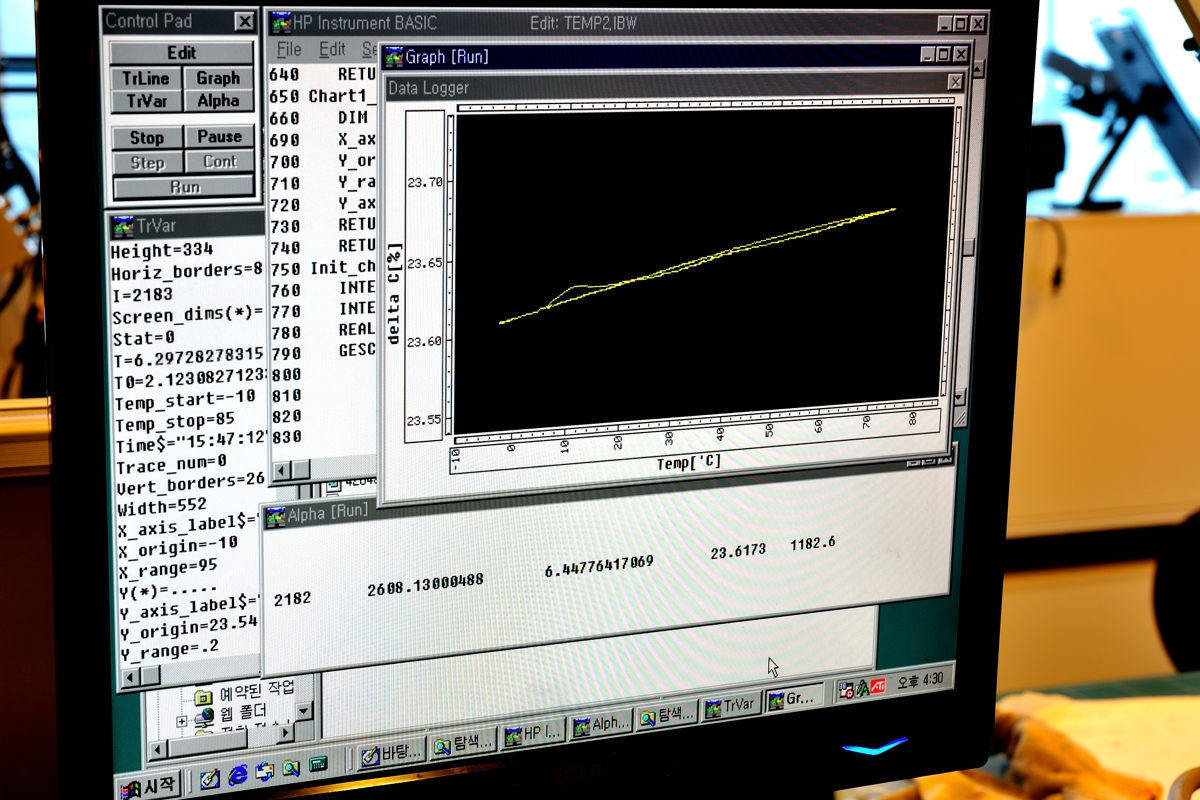Screen dimensions: 1200x800
Task: Close the Data Logger panel
Action: click(955, 82)
